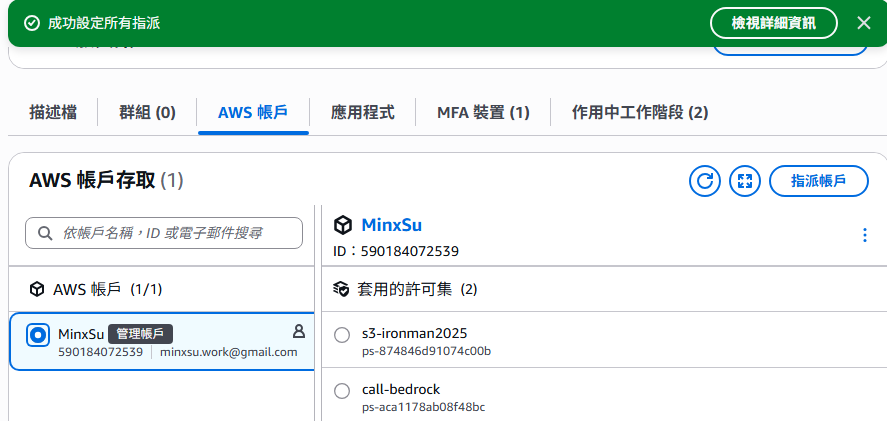This screenshot has width=887, height=421.
Task: Click the user icon on MinxSu row
Action: (x=299, y=332)
